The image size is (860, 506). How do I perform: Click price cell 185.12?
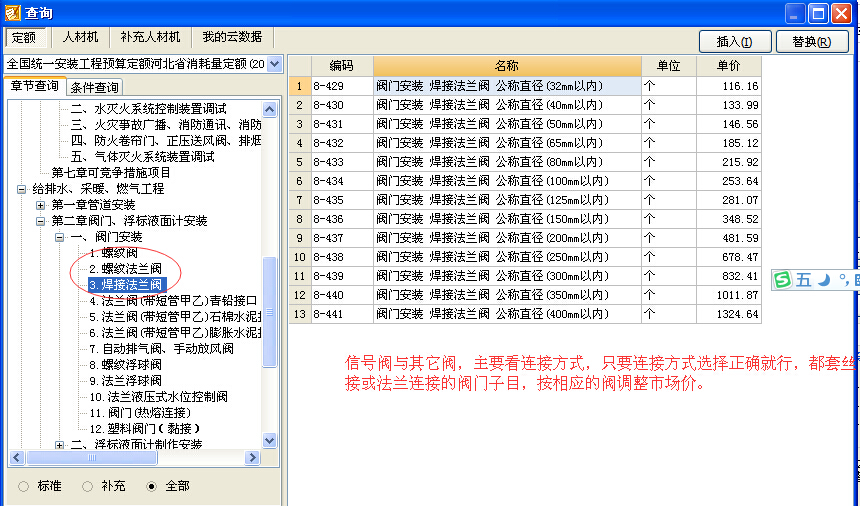pyautogui.click(x=729, y=143)
